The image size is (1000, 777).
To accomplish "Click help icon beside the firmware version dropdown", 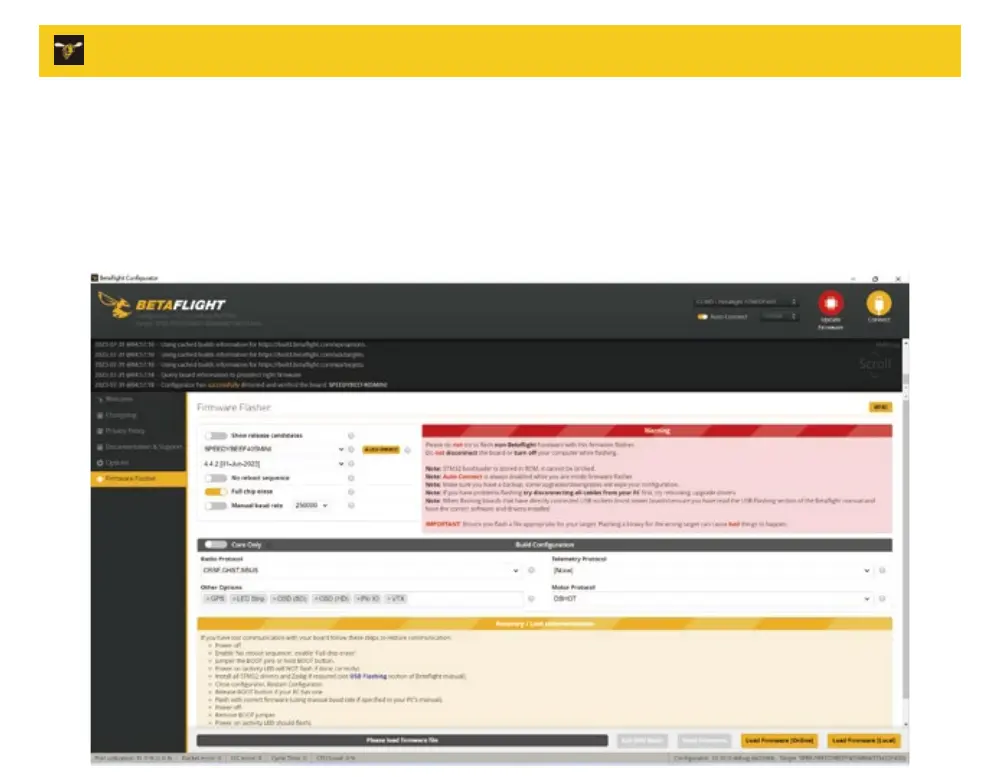I will click(x=351, y=464).
